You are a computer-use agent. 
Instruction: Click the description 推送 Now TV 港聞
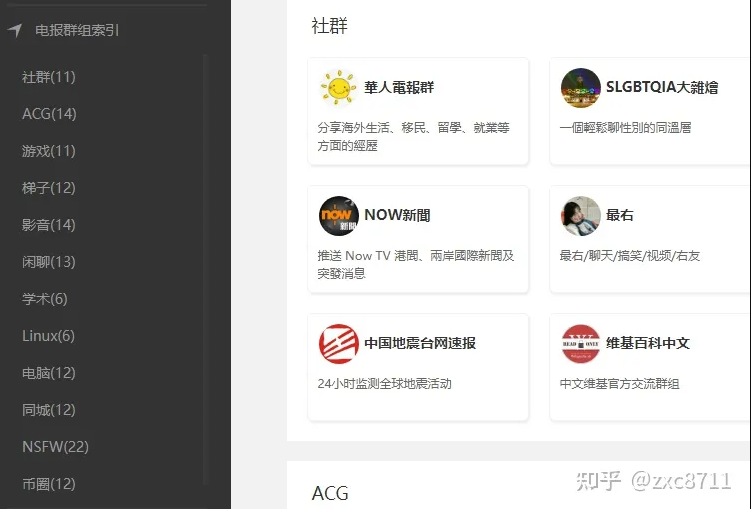coord(416,264)
